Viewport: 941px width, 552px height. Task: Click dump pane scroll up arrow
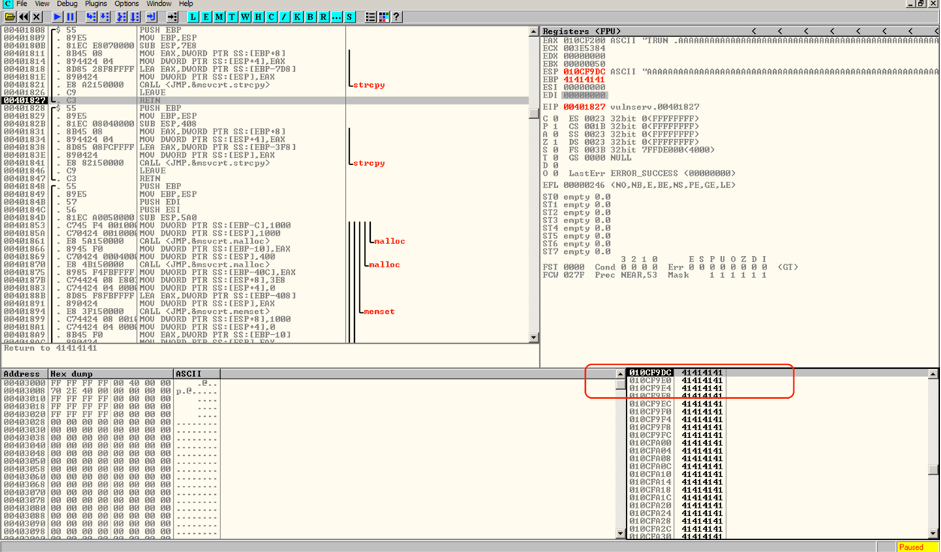(621, 374)
